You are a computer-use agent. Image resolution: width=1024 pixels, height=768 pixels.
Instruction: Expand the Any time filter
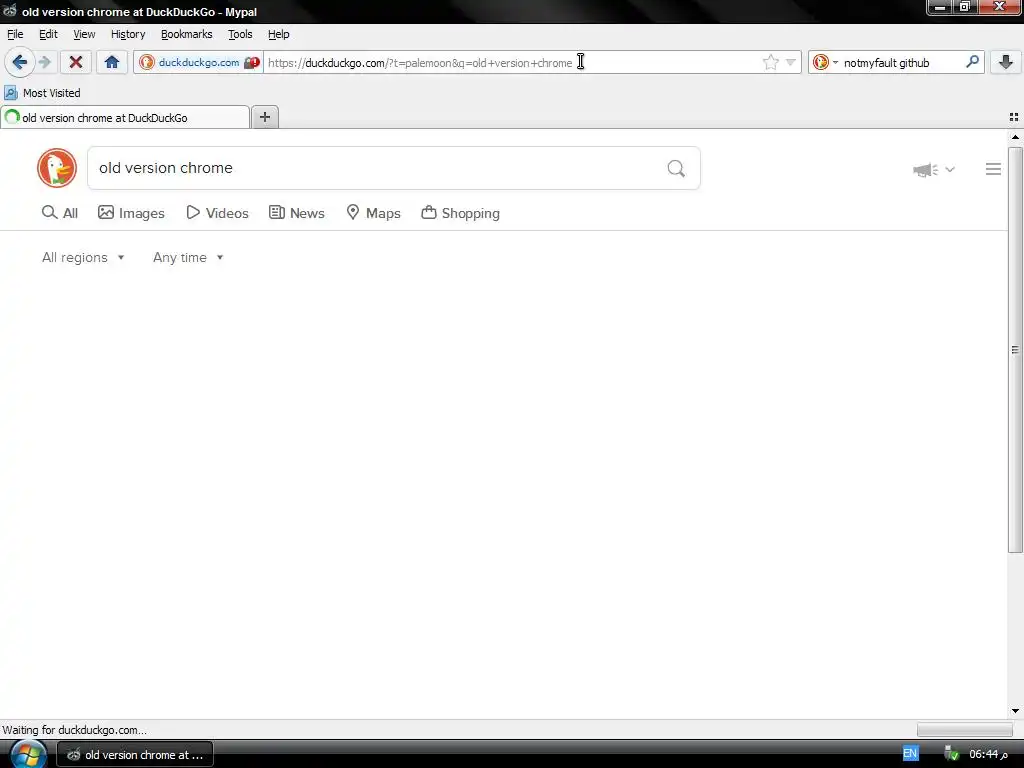188,257
